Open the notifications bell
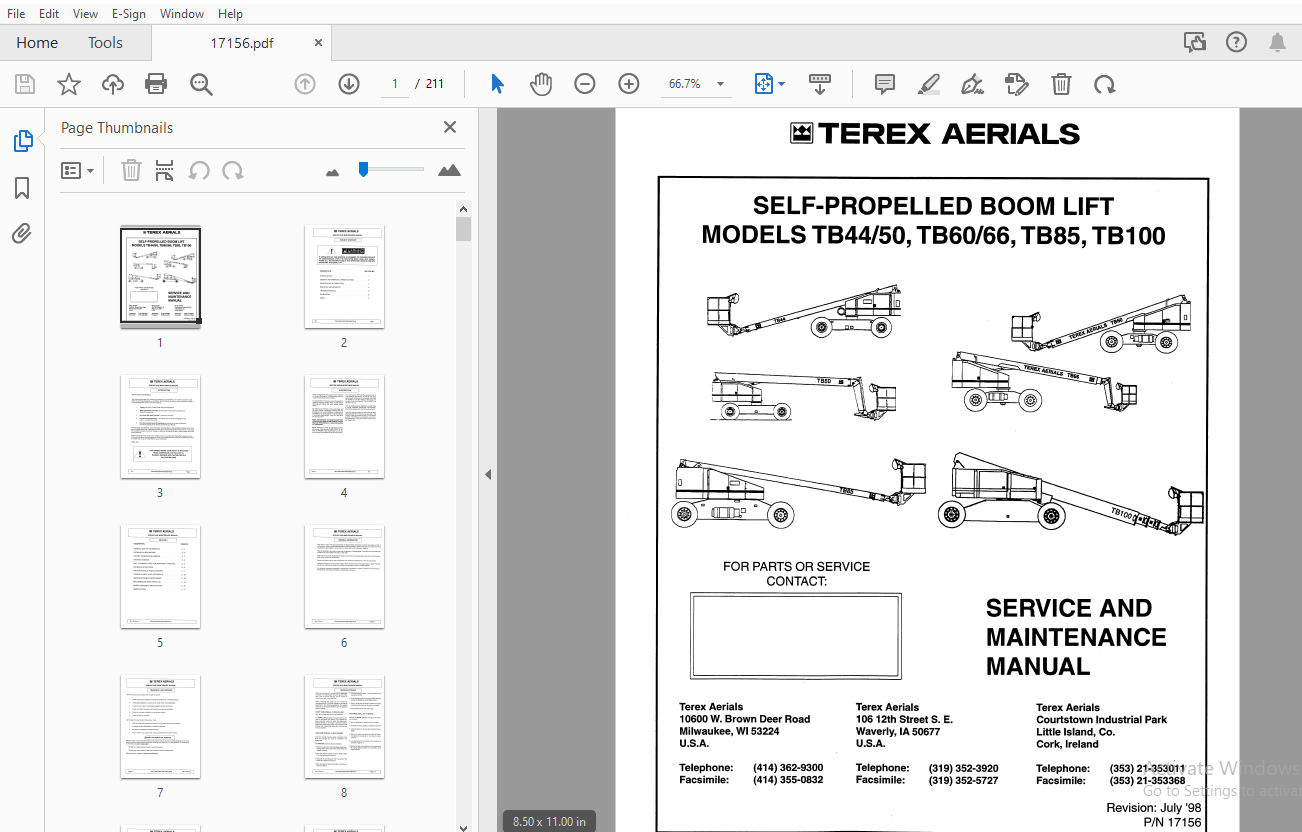 (x=1278, y=42)
